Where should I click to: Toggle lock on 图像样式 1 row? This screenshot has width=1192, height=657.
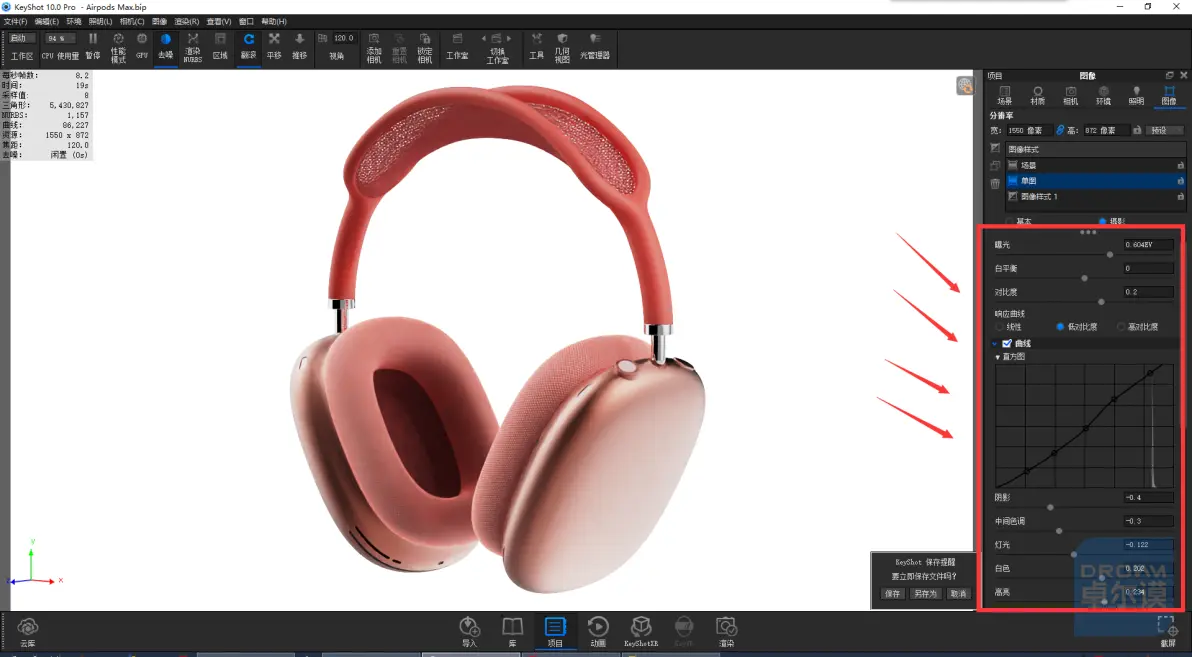(x=1180, y=196)
